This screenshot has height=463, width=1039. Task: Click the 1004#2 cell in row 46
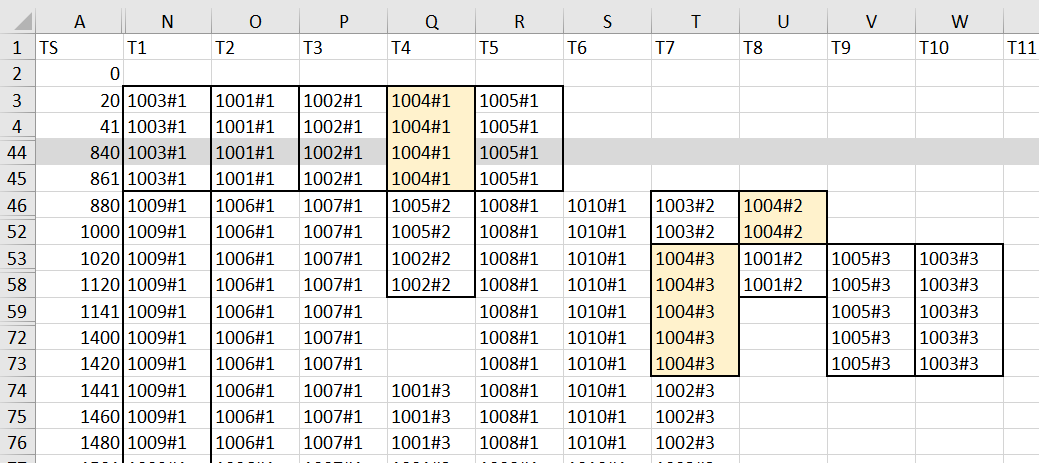point(783,205)
